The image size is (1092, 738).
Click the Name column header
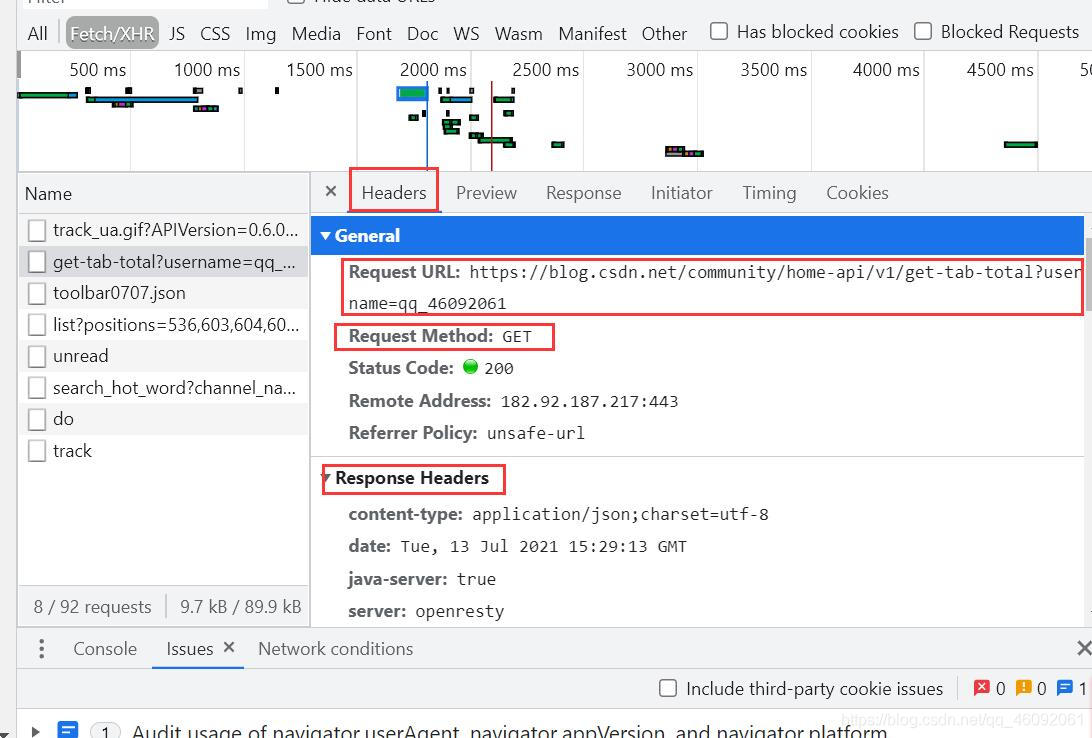click(163, 194)
